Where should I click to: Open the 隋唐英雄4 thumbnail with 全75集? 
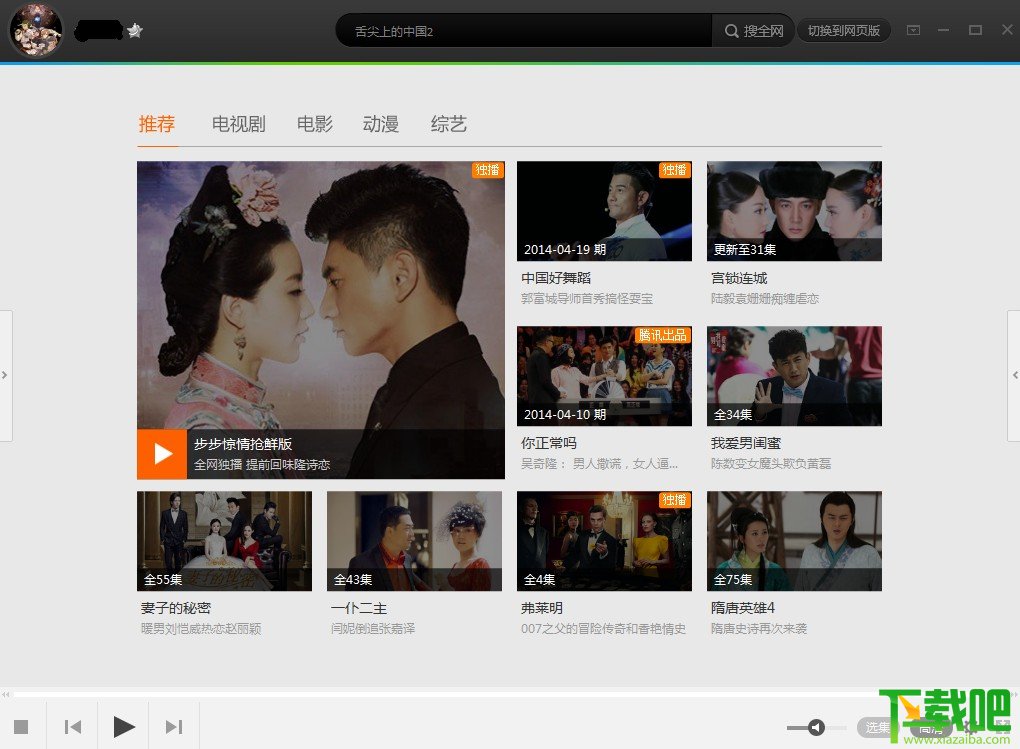tap(794, 541)
